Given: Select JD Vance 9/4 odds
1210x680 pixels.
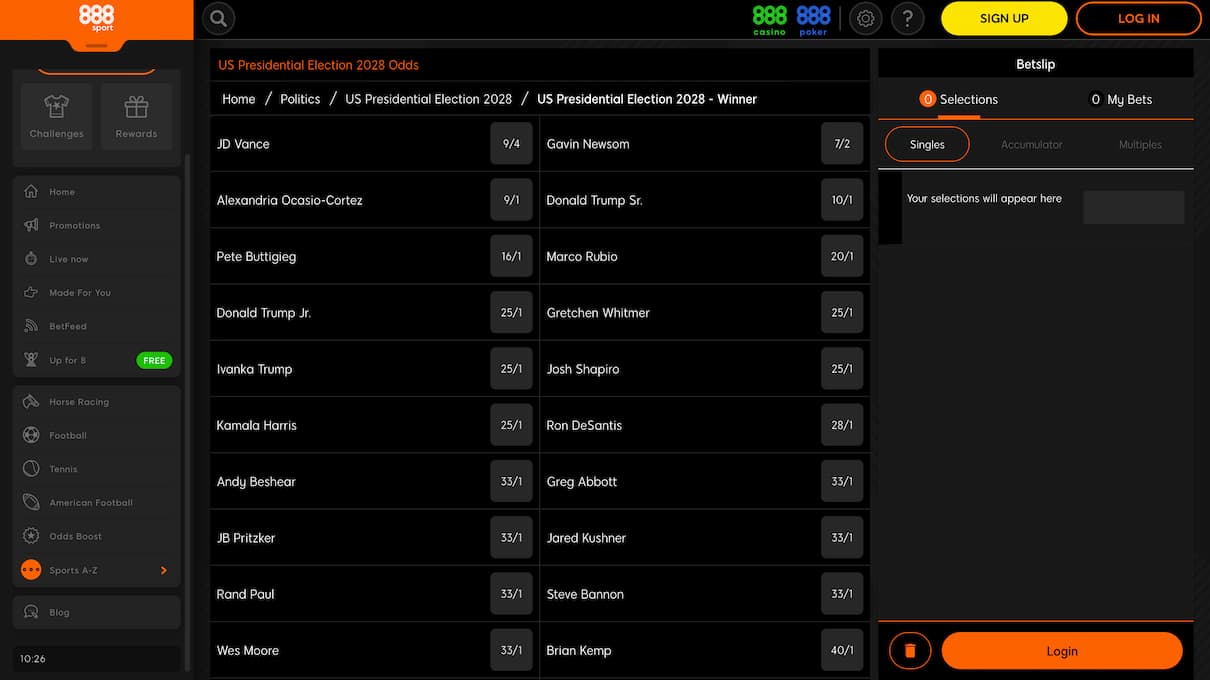Looking at the screenshot, I should (511, 143).
